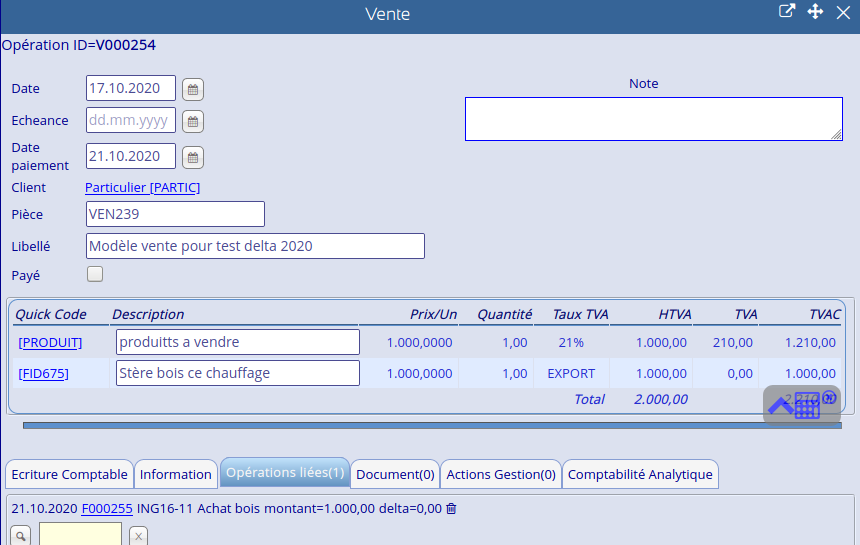Open the Particulier [PARTIC] client link
Image resolution: width=860 pixels, height=545 pixels.
pyautogui.click(x=142, y=188)
